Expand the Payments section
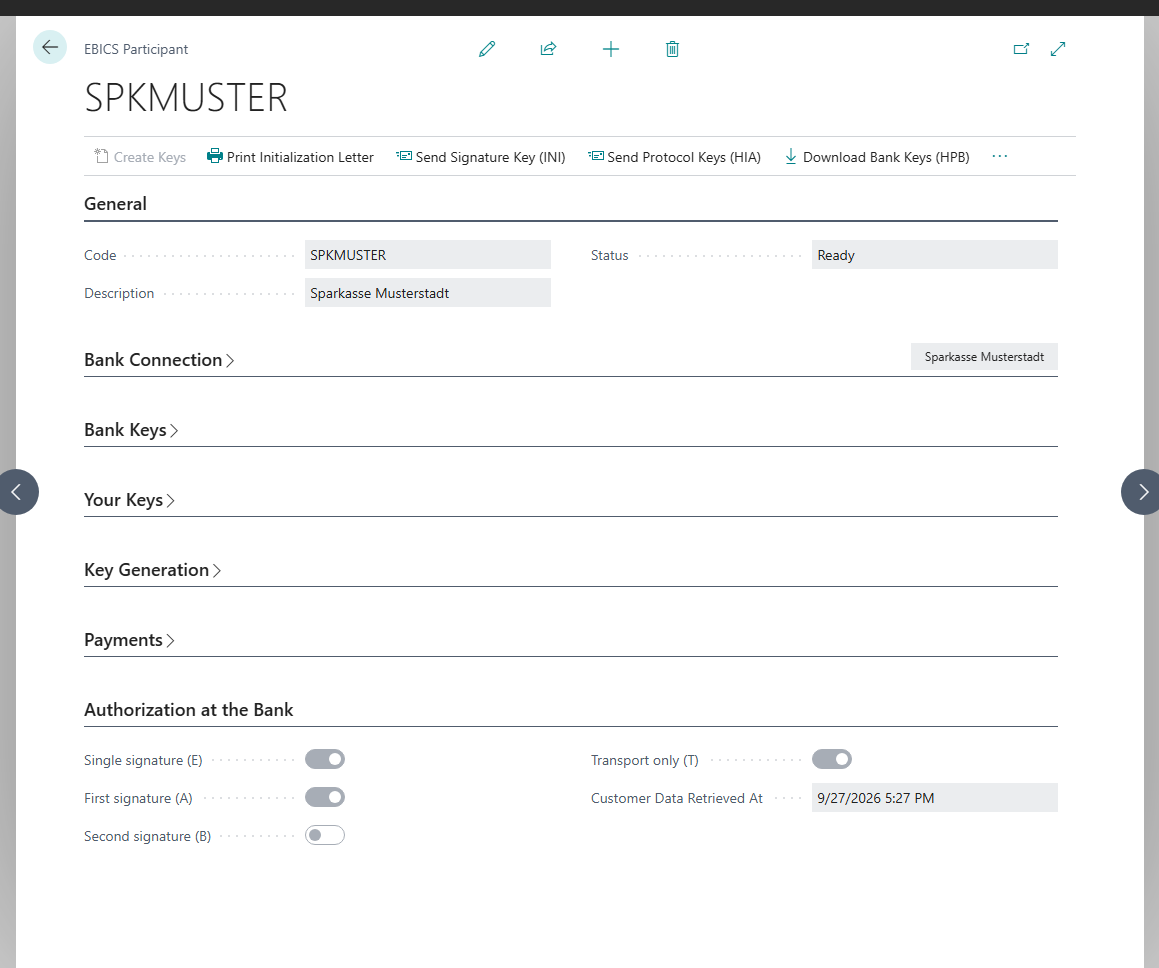The image size is (1159, 968). point(129,640)
